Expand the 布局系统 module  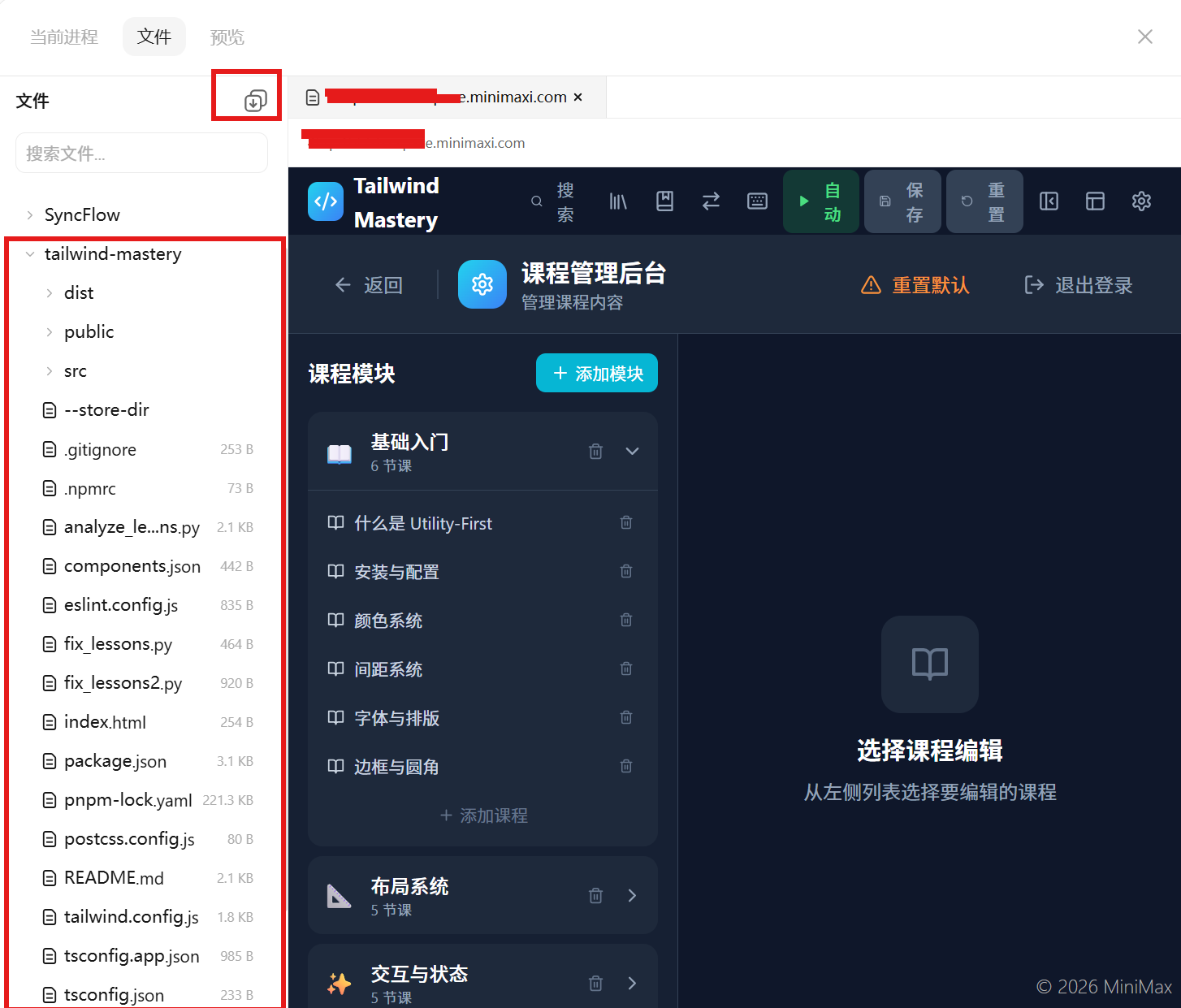tap(633, 895)
